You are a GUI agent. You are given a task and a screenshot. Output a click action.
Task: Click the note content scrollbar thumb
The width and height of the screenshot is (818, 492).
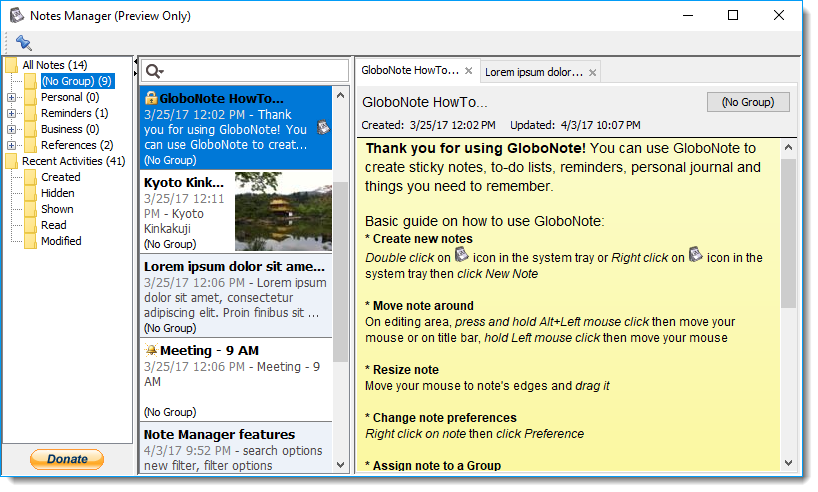[788, 233]
